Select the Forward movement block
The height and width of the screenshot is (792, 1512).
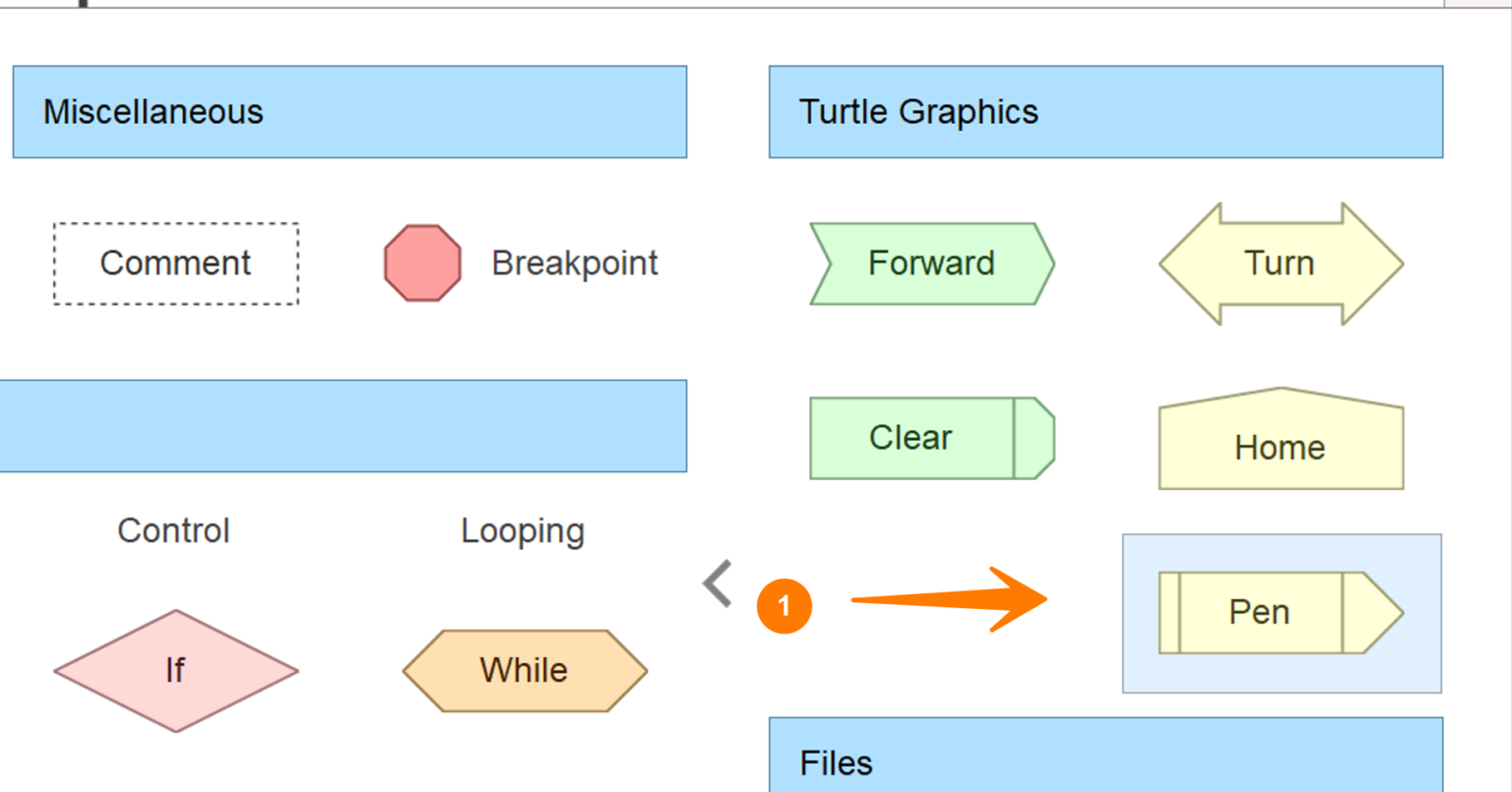point(931,263)
